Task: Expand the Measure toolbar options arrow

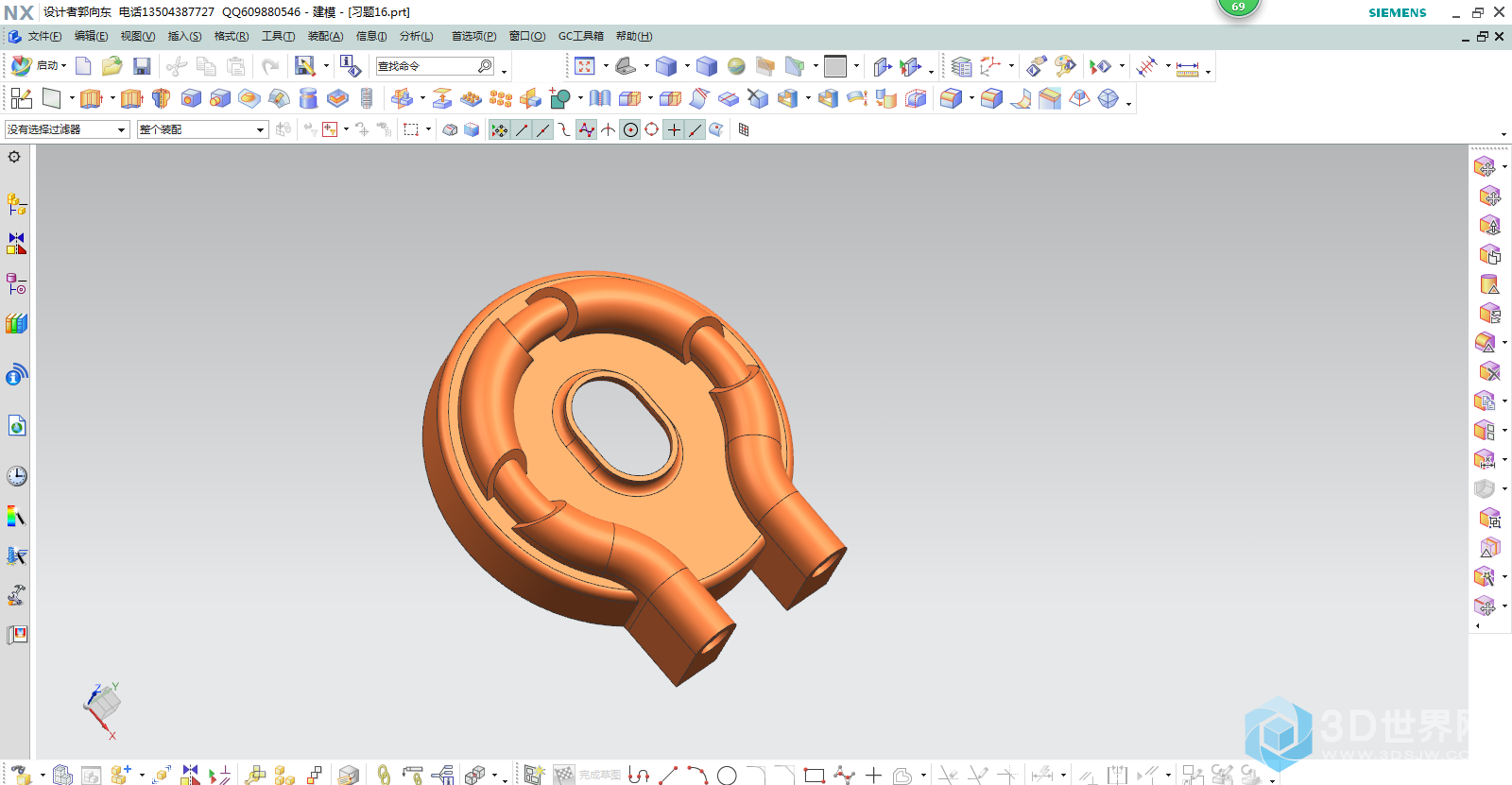Action: 1209,72
